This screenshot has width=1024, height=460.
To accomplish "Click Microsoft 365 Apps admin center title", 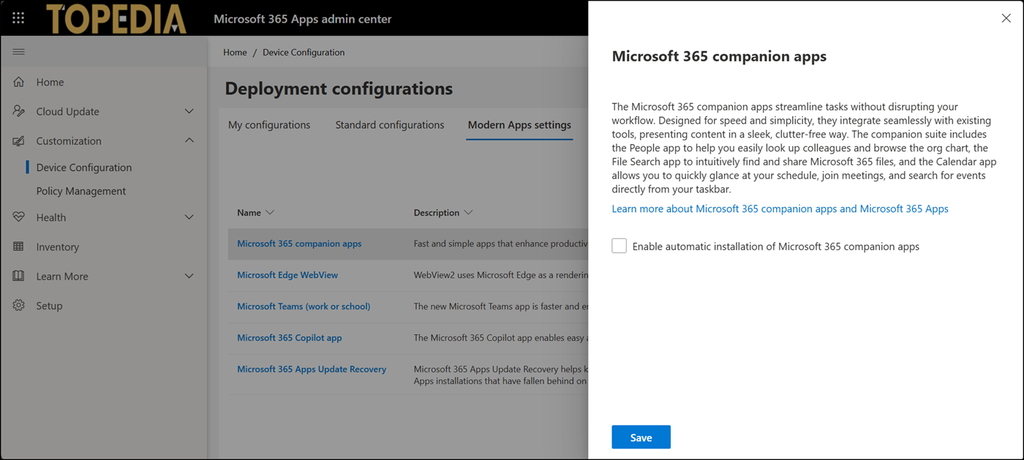I will click(x=302, y=19).
